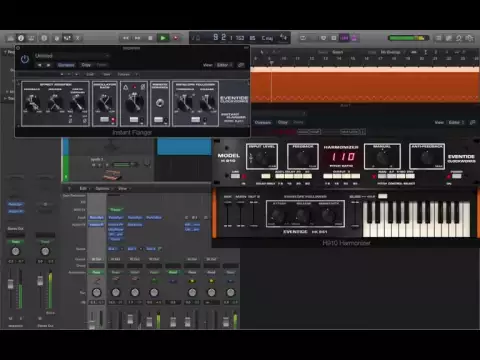The image size is (480, 360).
Task: Toggle the Editors scissors icon
Action: pos(78,38)
